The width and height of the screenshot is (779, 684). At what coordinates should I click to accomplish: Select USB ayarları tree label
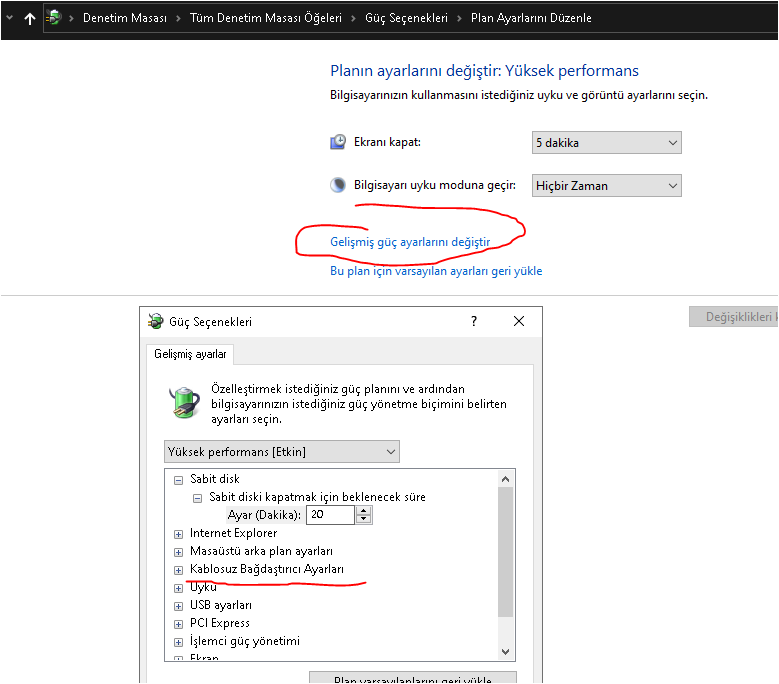[x=221, y=605]
